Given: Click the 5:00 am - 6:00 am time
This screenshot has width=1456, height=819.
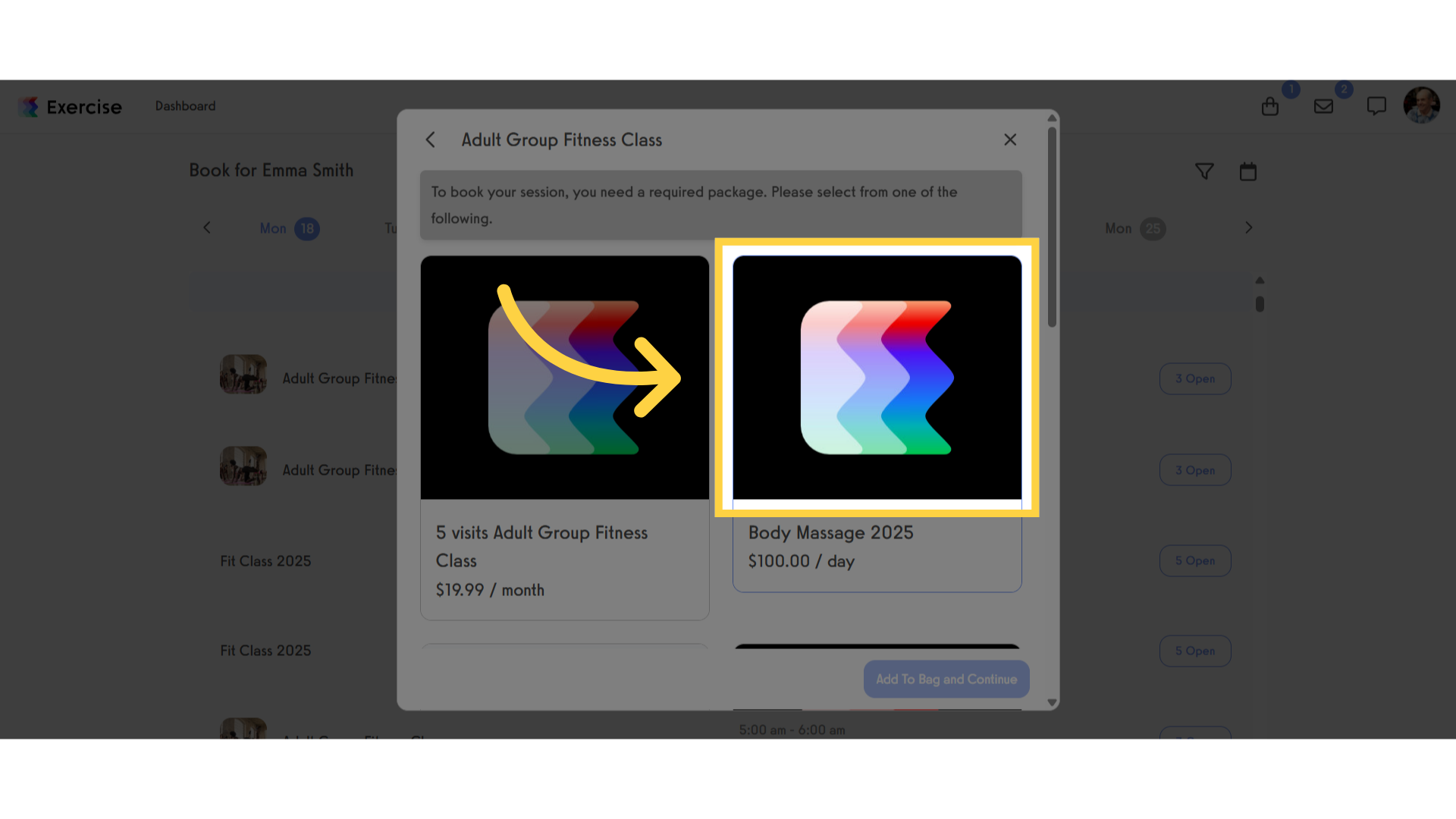Looking at the screenshot, I should [x=792, y=730].
